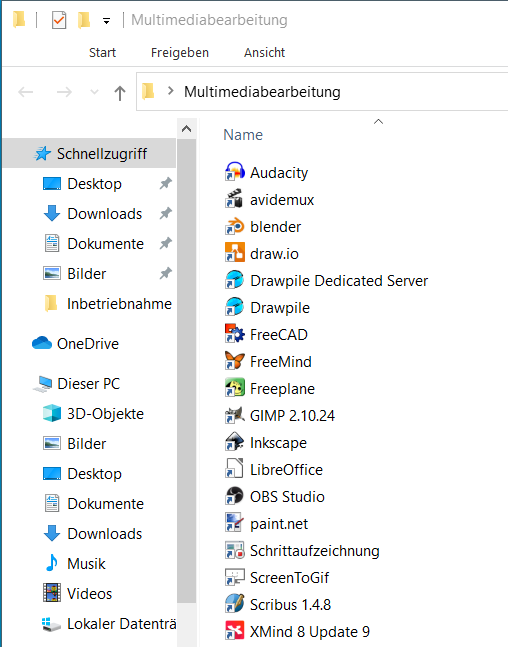Open the Audacity shortcut

[267, 172]
